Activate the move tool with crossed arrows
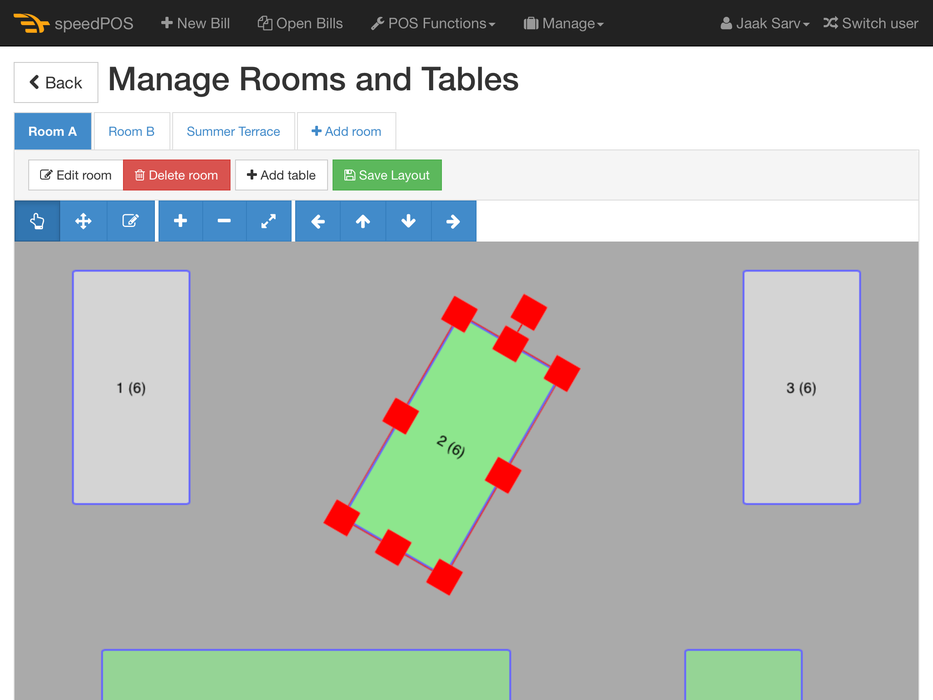 84,221
